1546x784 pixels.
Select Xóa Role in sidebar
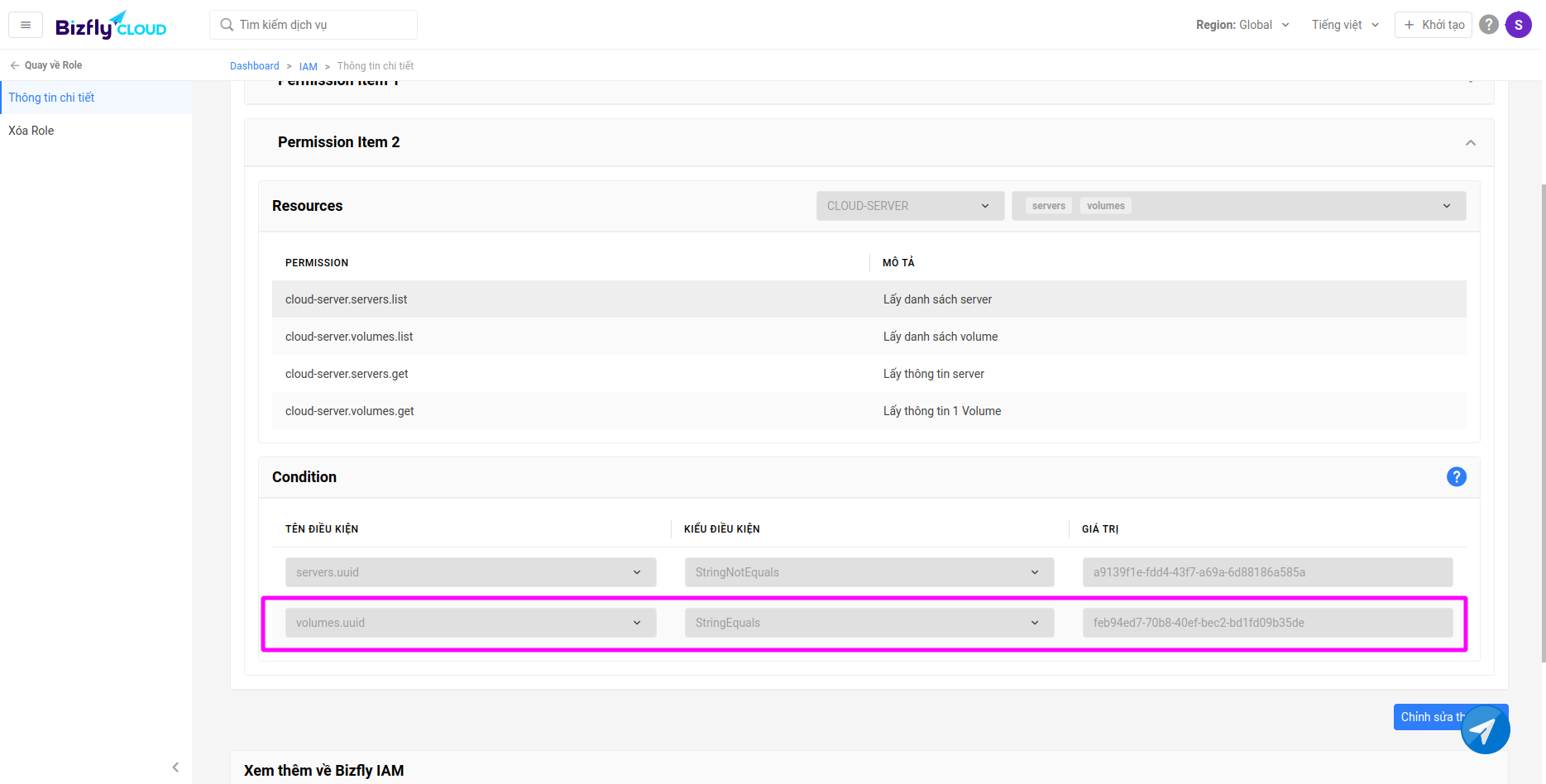tap(31, 131)
